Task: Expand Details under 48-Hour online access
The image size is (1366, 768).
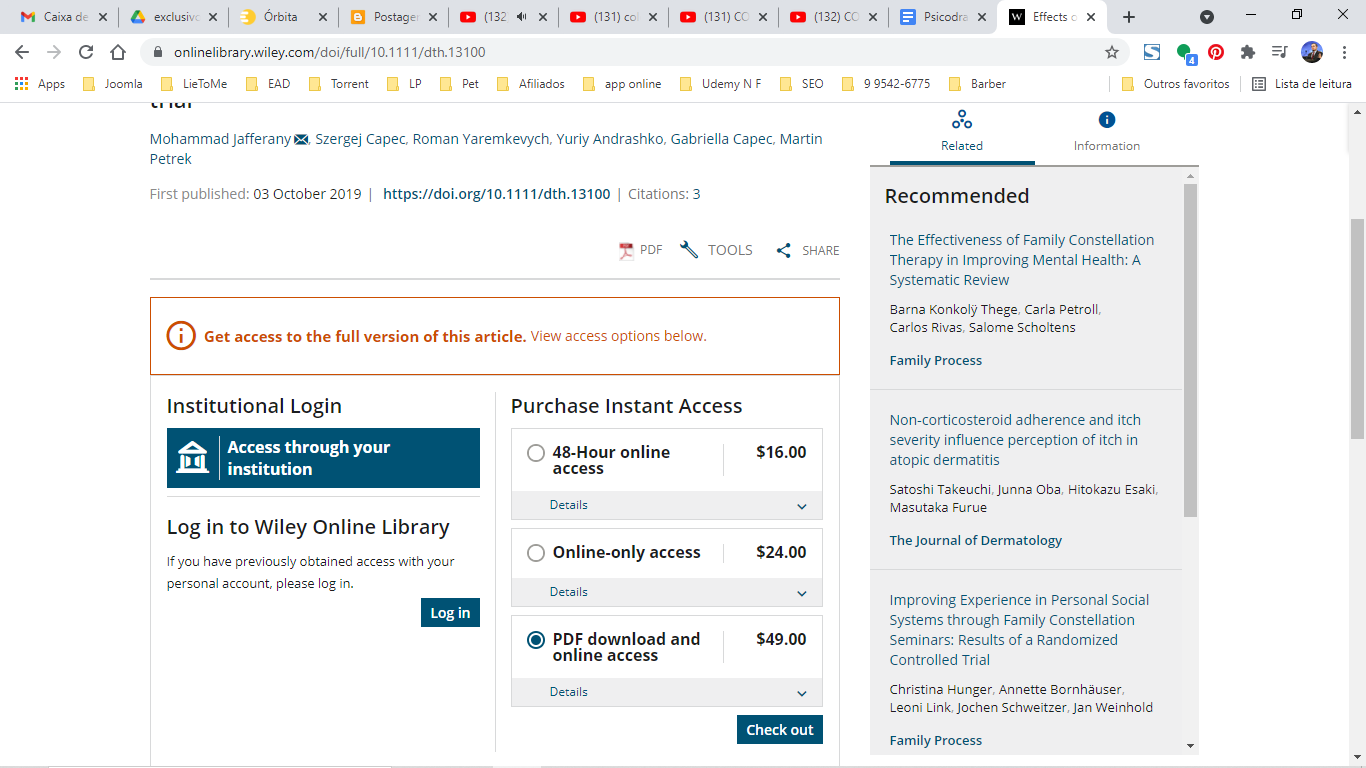Action: point(667,505)
